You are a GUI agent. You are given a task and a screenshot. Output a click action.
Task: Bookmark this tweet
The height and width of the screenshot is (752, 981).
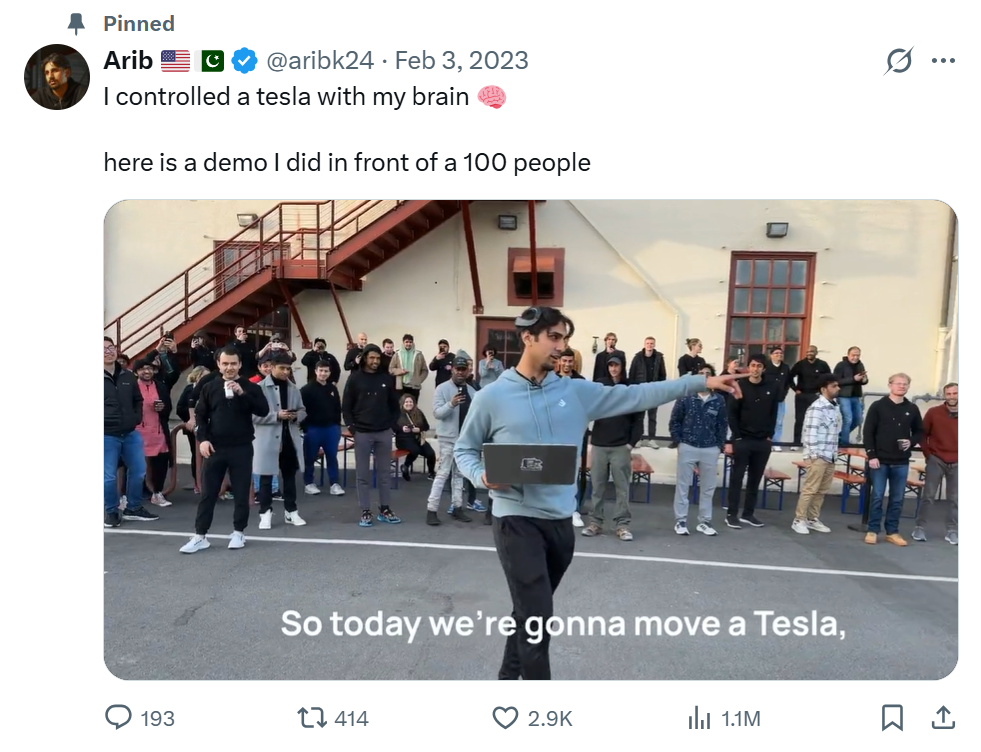(x=892, y=717)
